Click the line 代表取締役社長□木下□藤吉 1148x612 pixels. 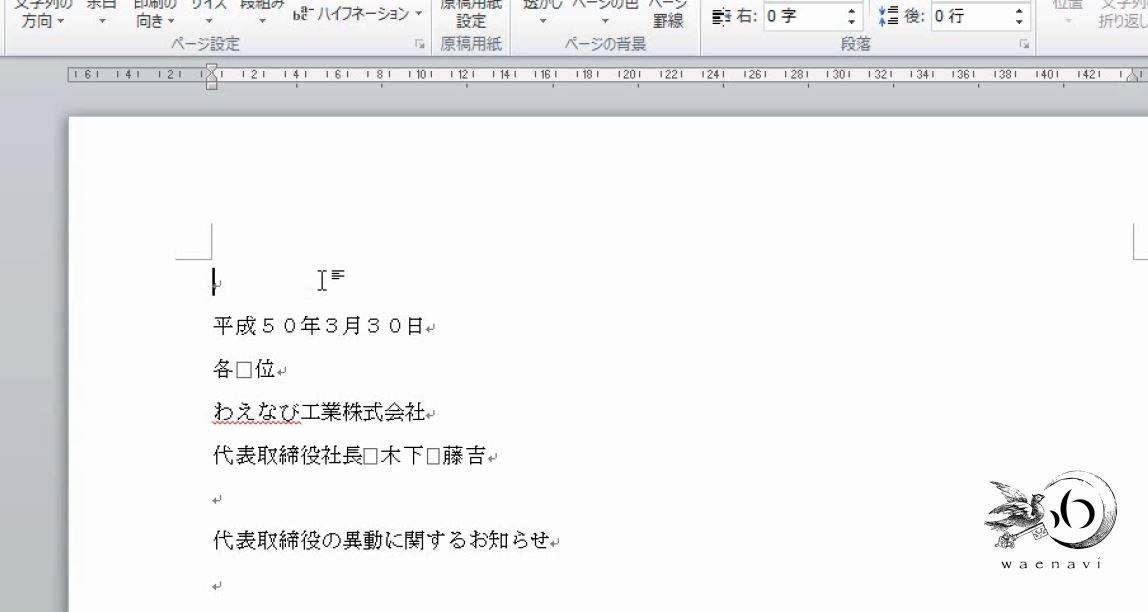350,455
